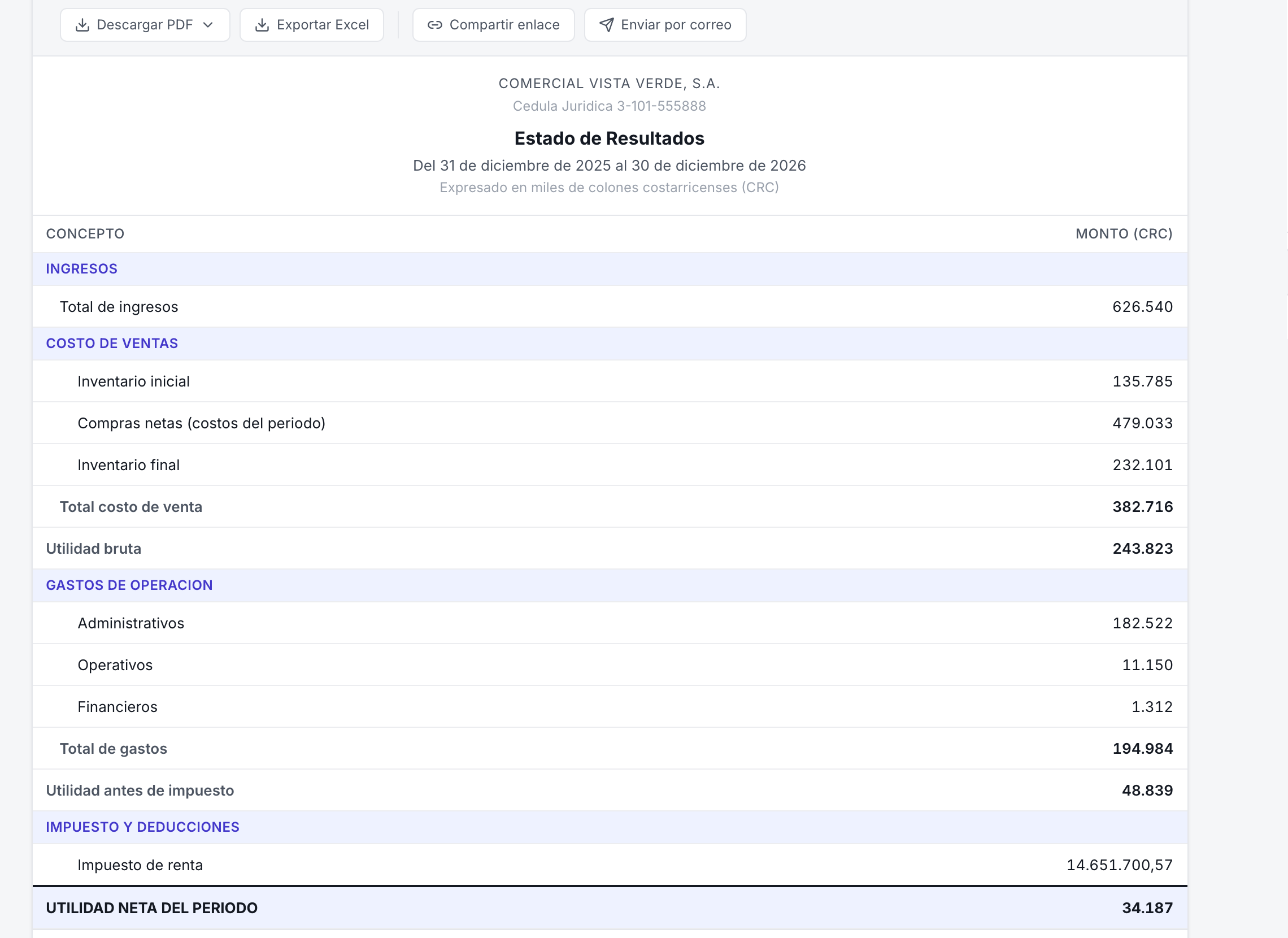
Task: Click the COSTO DE VENTAS section heading
Action: (112, 343)
